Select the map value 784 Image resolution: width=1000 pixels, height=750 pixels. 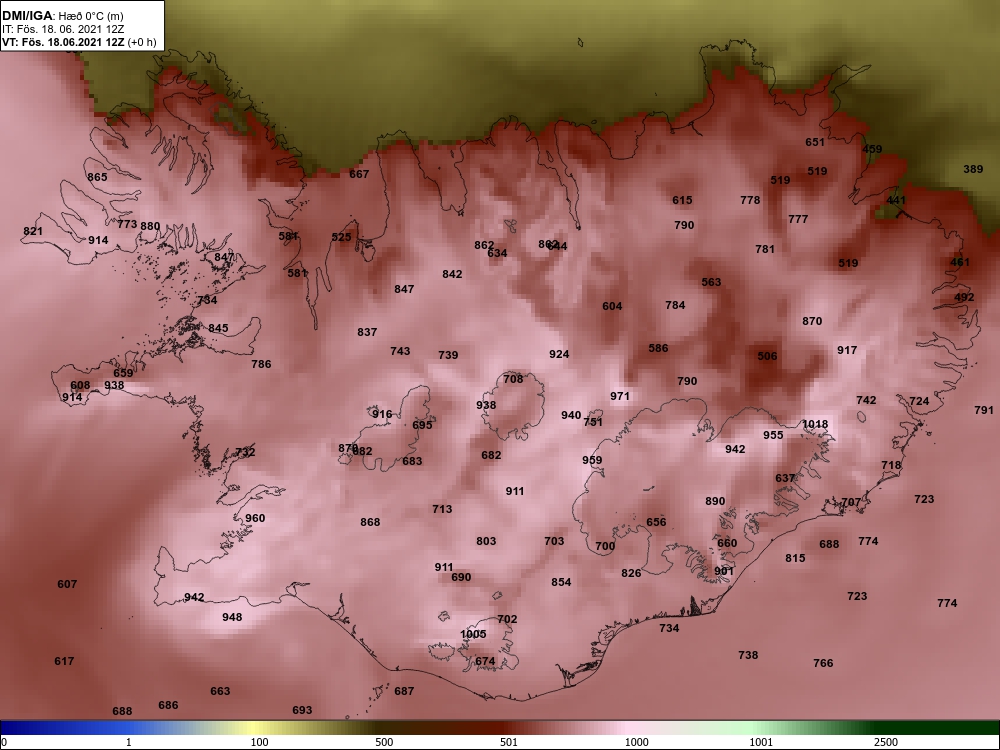(675, 305)
